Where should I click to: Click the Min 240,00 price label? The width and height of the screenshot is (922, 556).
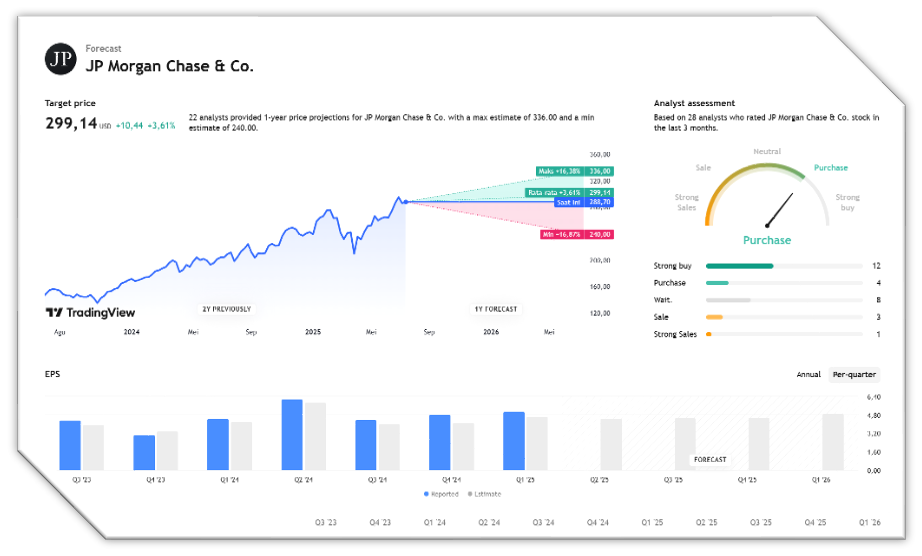(x=577, y=235)
